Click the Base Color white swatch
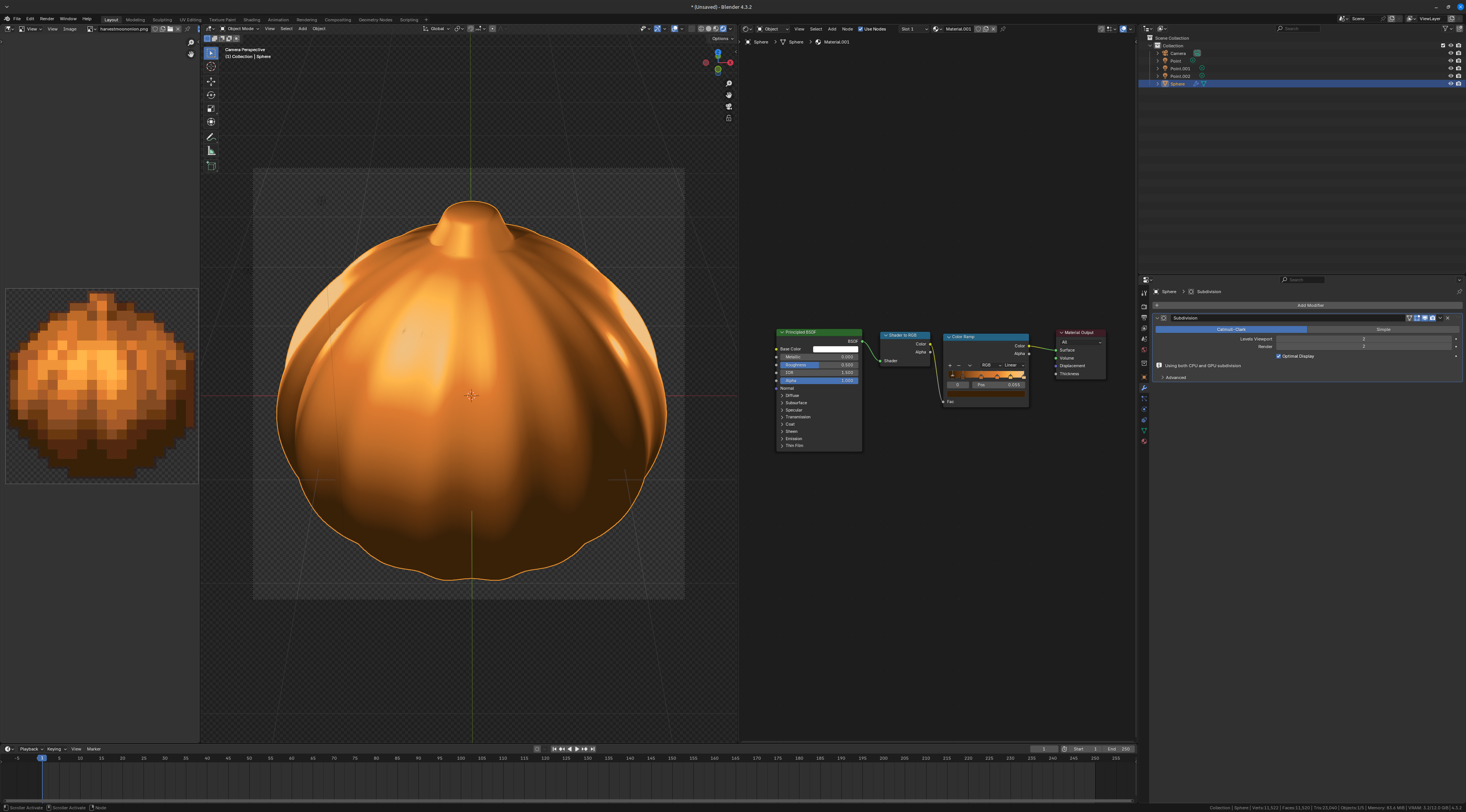Image resolution: width=1466 pixels, height=812 pixels. [835, 349]
